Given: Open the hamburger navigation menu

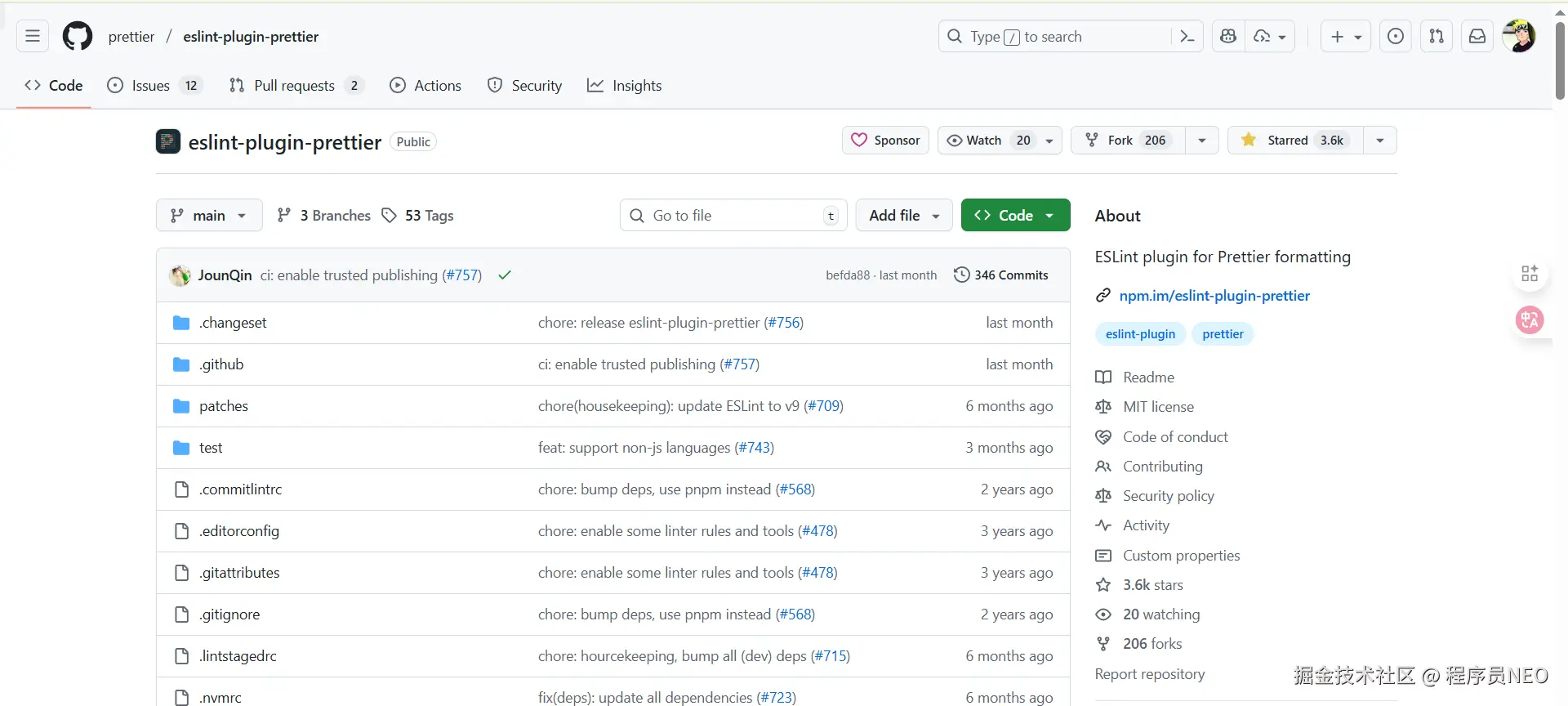Looking at the screenshot, I should click(x=33, y=37).
